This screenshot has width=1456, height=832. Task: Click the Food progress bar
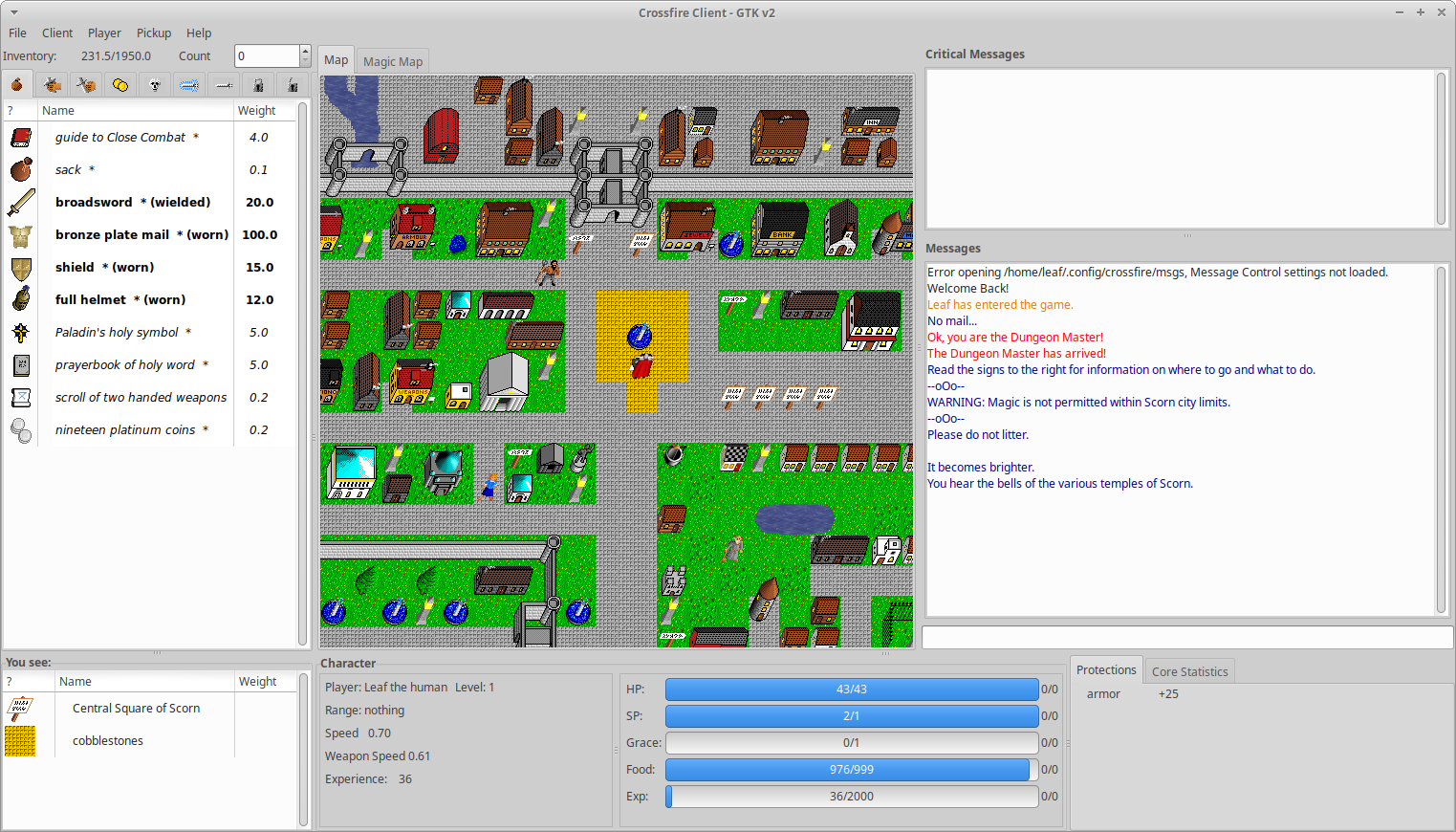852,770
